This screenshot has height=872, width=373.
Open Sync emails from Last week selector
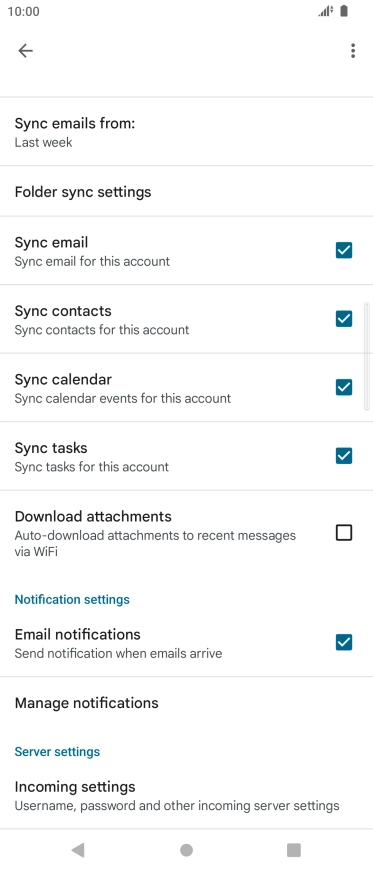186,132
